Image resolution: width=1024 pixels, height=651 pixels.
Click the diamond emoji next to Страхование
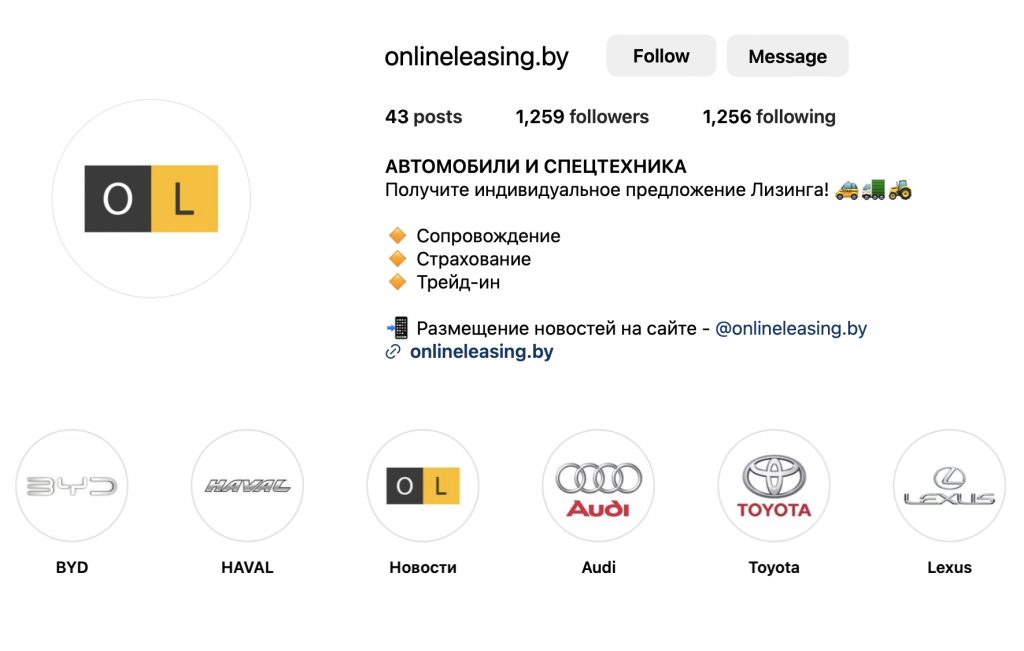tap(396, 258)
